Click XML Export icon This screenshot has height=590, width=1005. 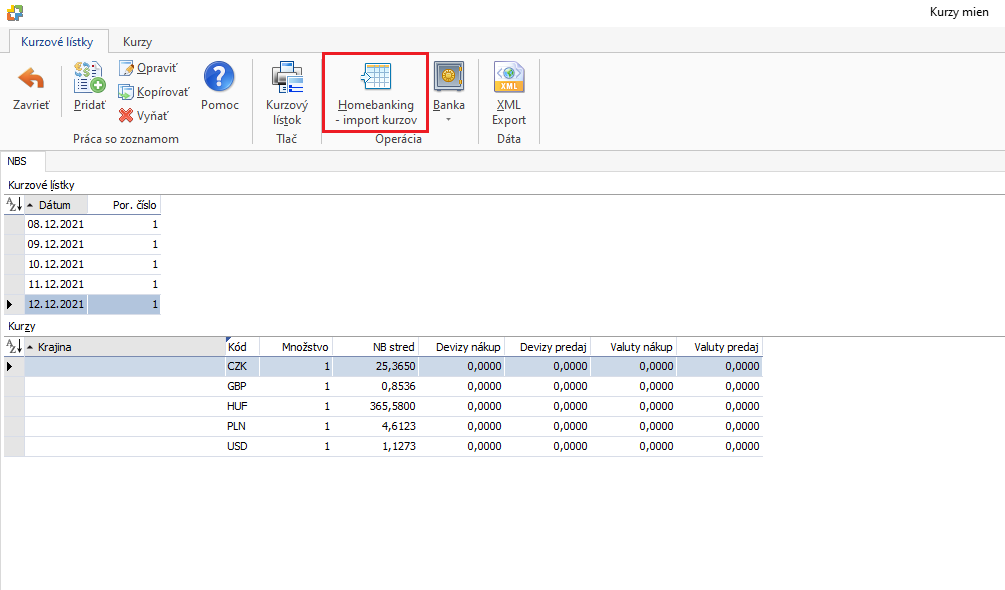(x=509, y=77)
